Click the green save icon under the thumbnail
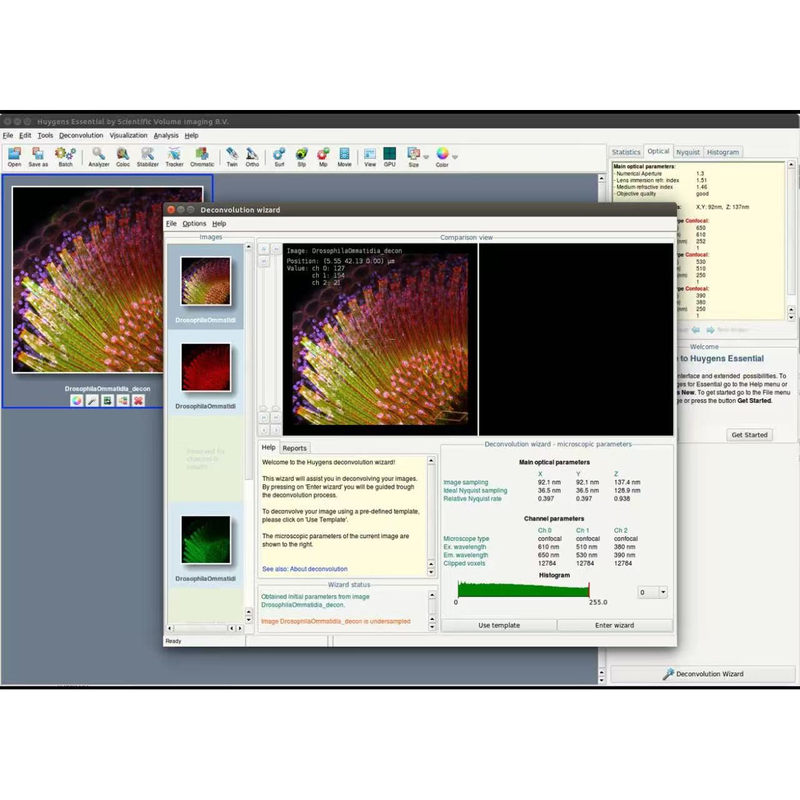This screenshot has width=800, height=800. tap(107, 401)
